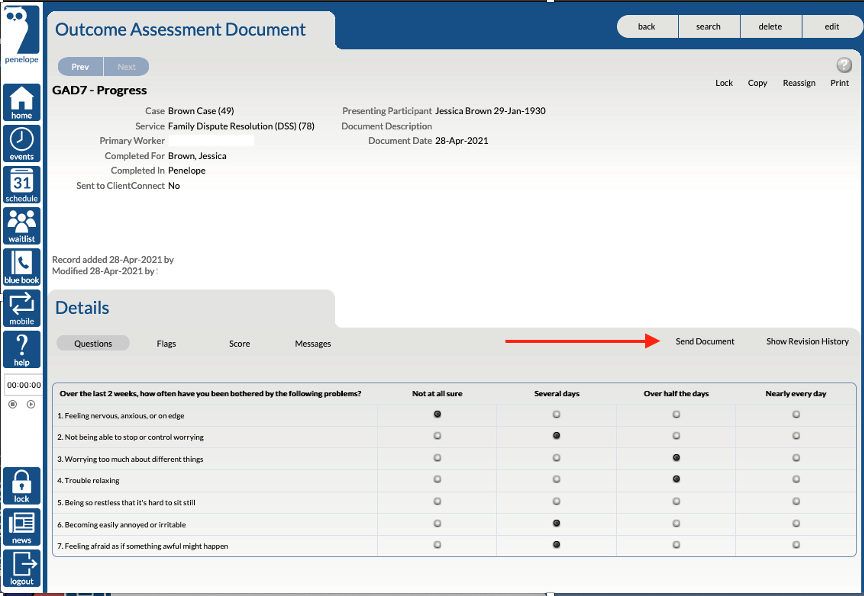Click the lock padlock sidebar icon
864x596 pixels.
pos(21,486)
